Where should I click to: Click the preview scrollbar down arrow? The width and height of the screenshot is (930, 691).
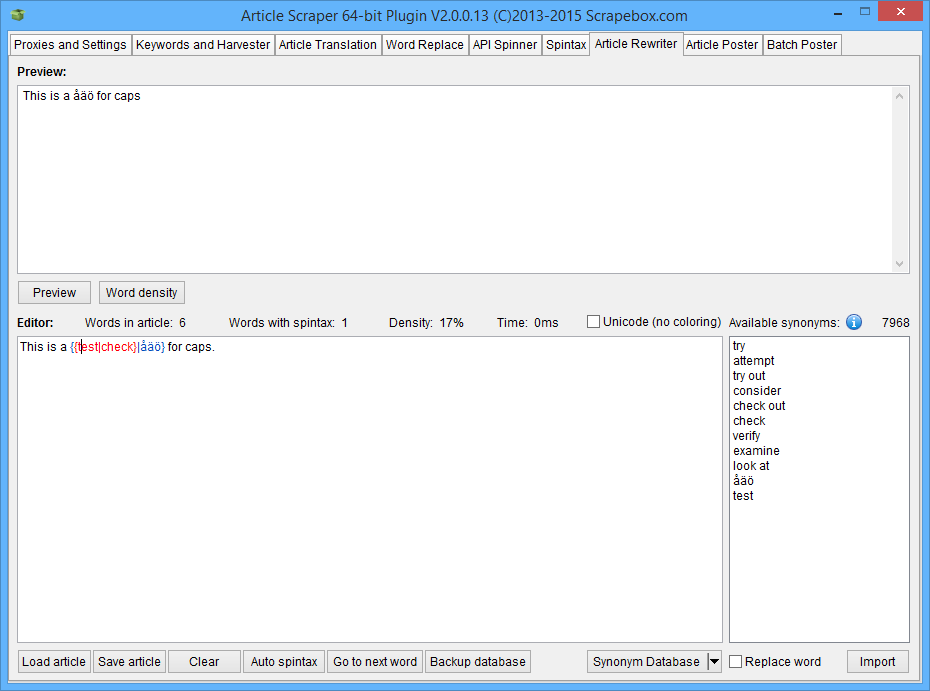(899, 264)
